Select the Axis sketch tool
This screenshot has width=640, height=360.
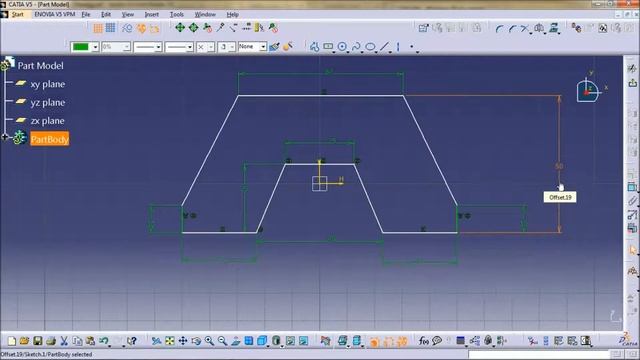point(398,47)
